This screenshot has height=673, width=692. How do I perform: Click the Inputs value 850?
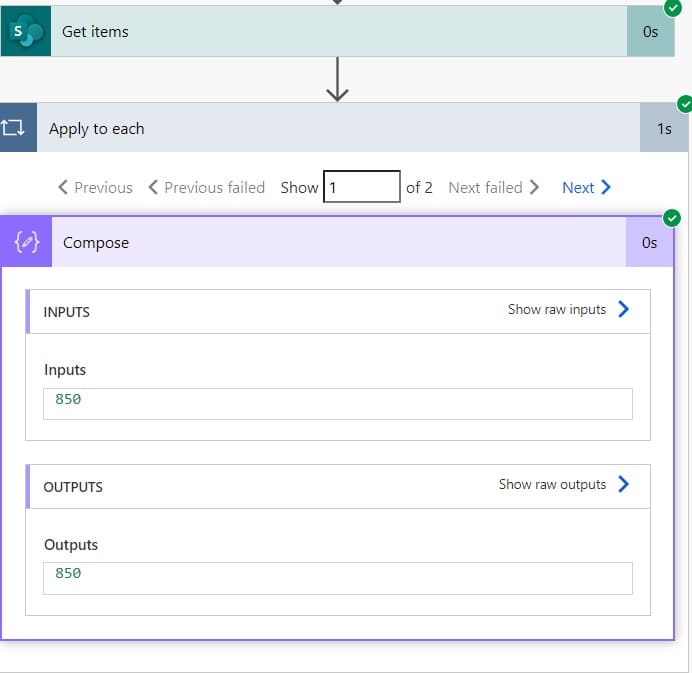tap(68, 399)
